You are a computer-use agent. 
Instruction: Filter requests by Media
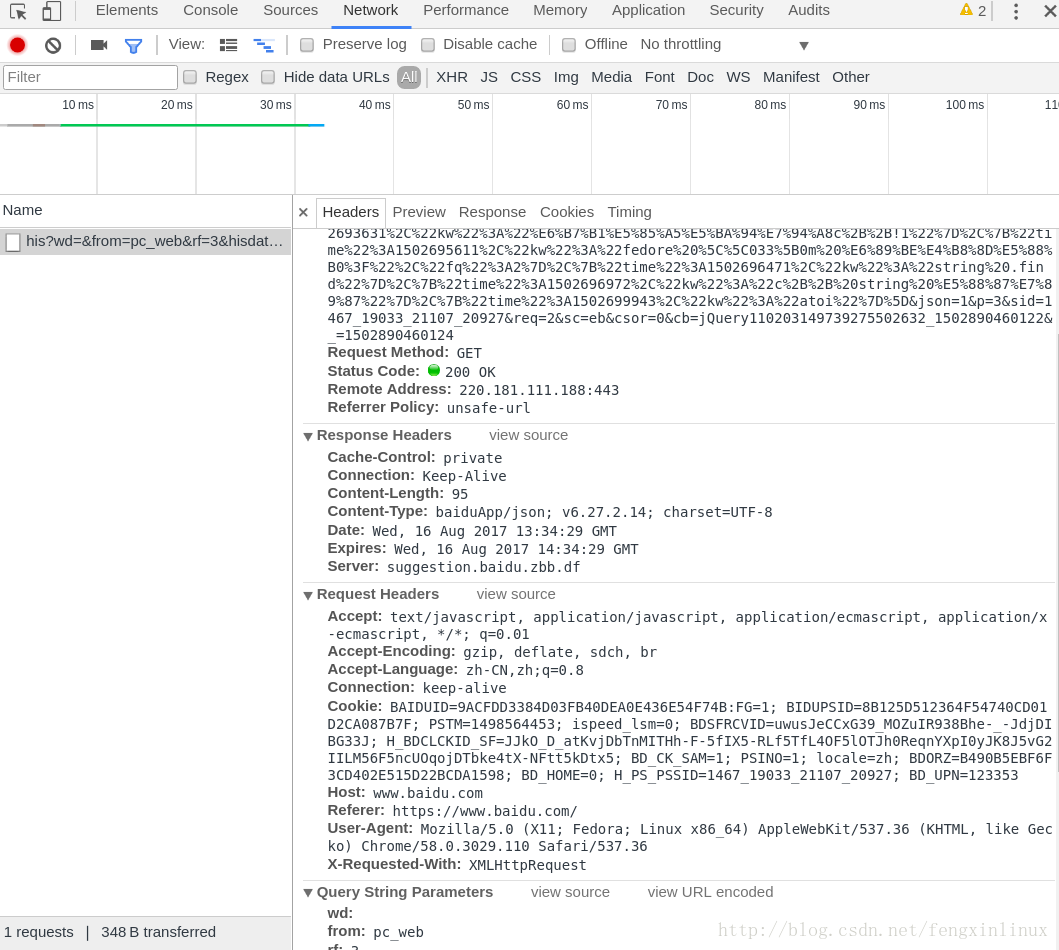pos(611,77)
